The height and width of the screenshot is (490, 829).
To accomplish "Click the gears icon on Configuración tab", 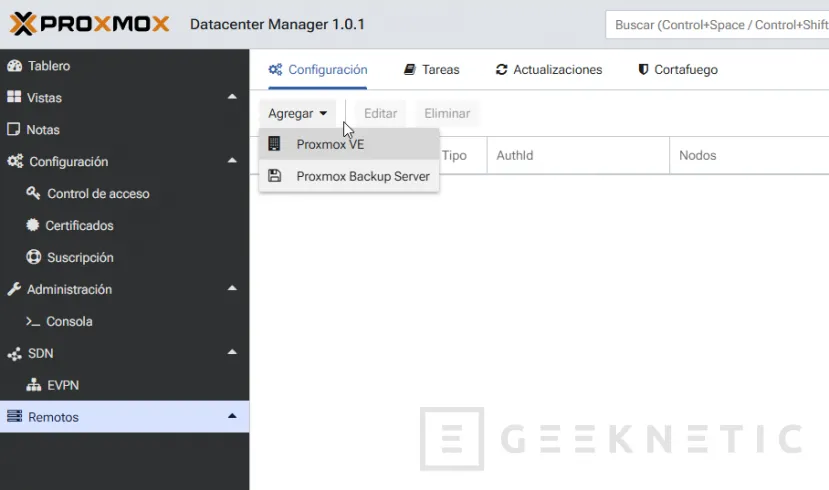I will pos(275,69).
